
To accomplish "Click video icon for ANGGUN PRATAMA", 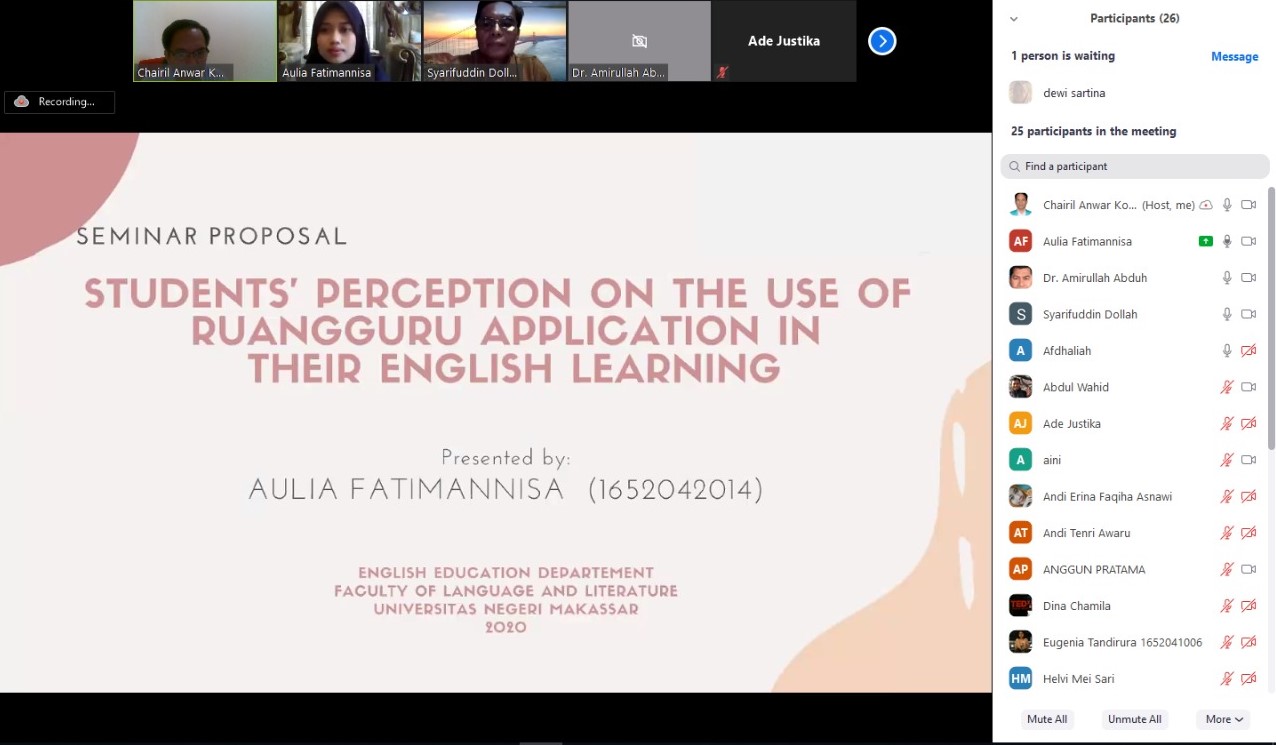I will tap(1248, 569).
